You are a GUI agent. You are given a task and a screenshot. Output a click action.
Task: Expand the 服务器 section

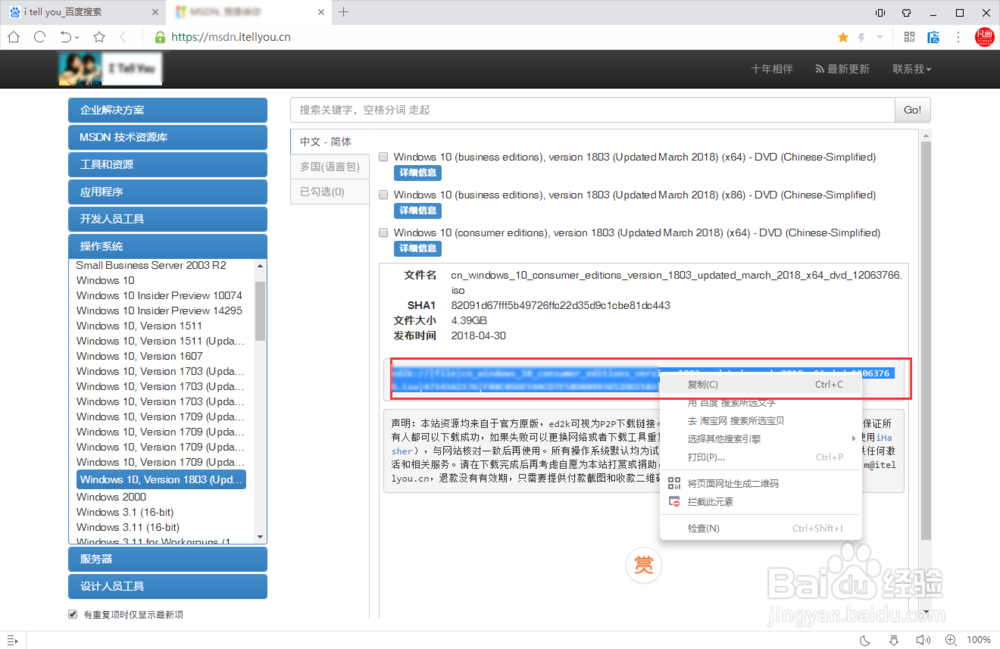168,559
